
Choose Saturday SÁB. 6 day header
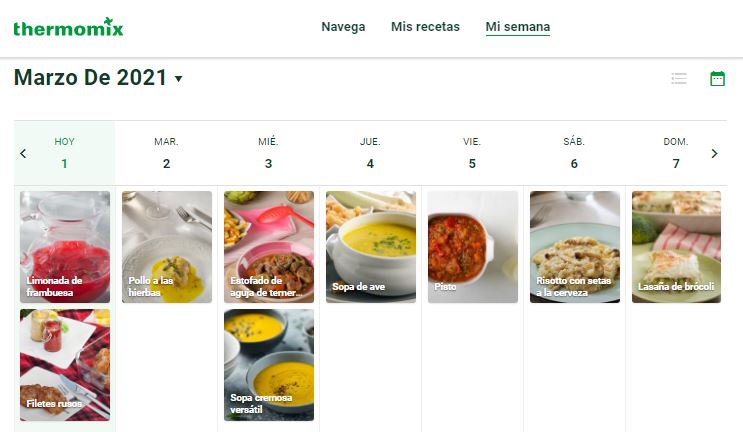[x=574, y=153]
